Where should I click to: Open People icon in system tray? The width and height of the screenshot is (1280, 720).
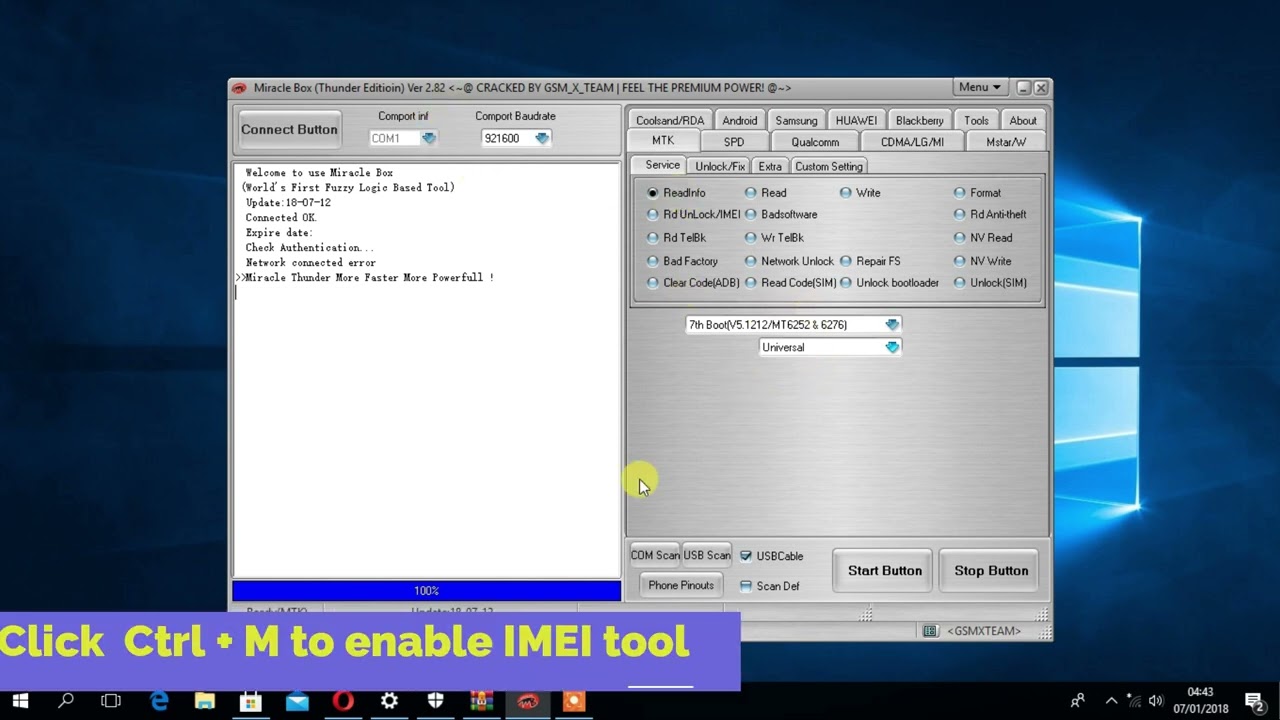point(1078,701)
